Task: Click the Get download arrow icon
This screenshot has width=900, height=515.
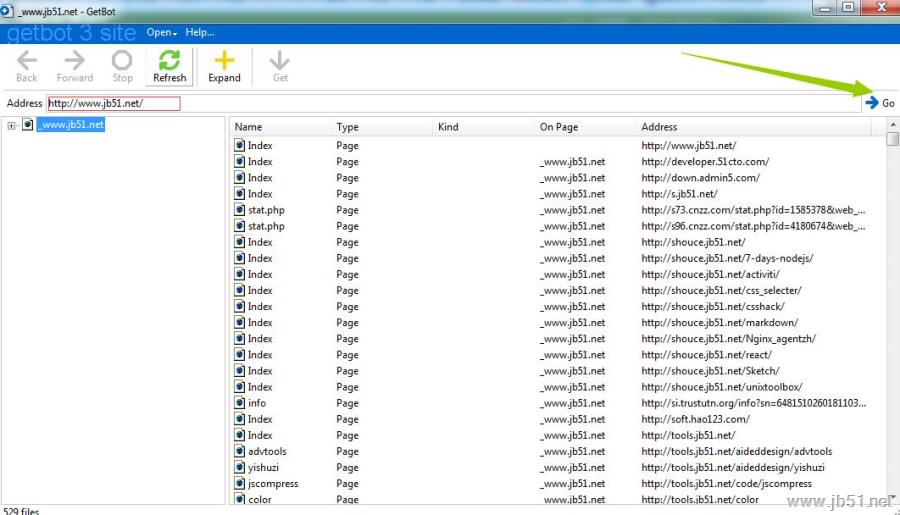Action: coord(280,61)
